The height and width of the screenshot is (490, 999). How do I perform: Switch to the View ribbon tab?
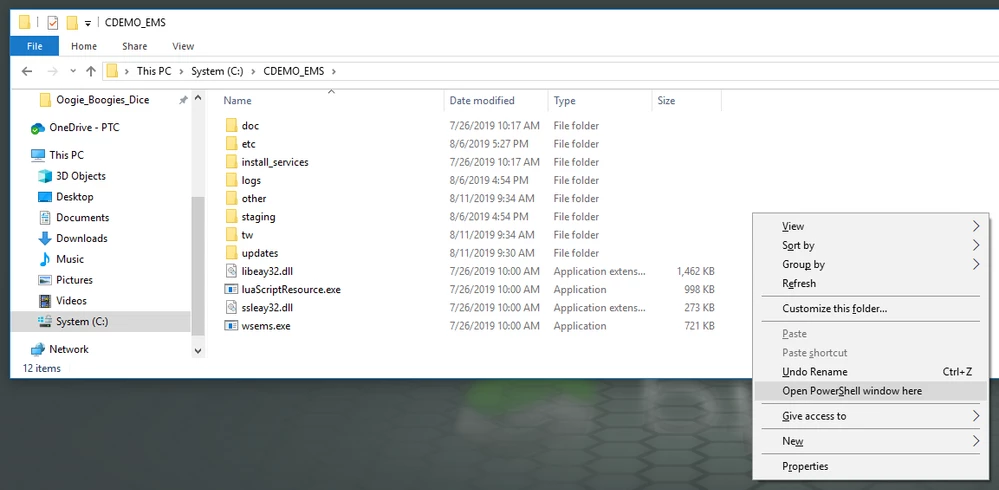click(x=183, y=46)
